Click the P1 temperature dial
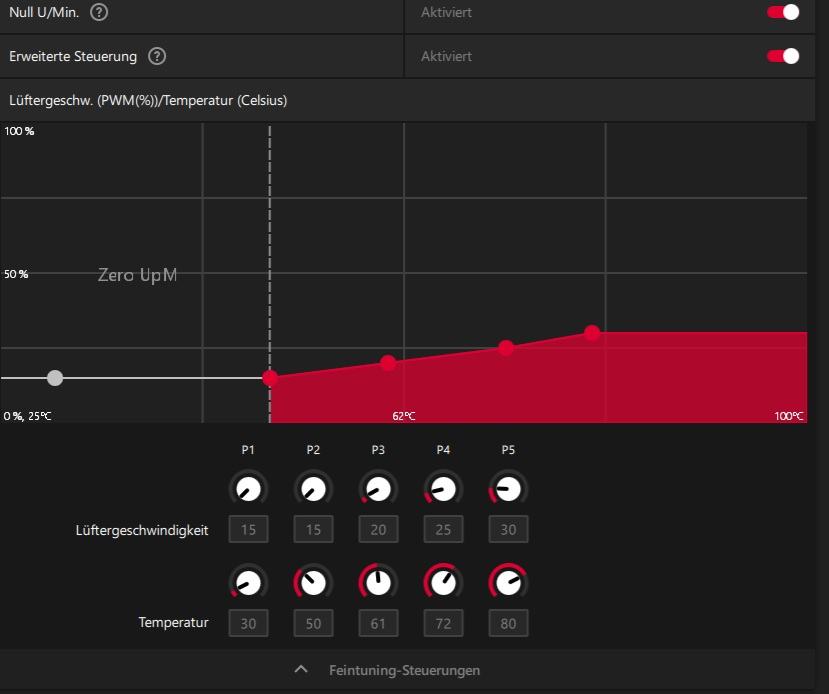The image size is (829, 694). (x=248, y=583)
